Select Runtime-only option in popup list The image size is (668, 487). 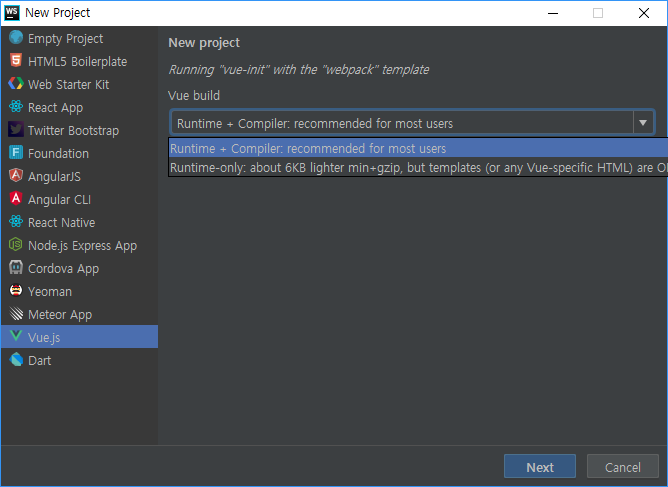coord(418,167)
